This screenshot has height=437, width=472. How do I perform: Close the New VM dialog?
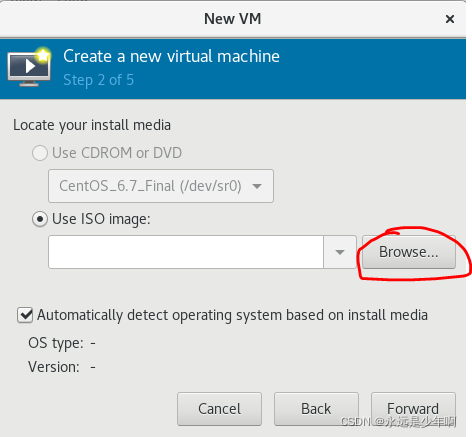coord(450,19)
